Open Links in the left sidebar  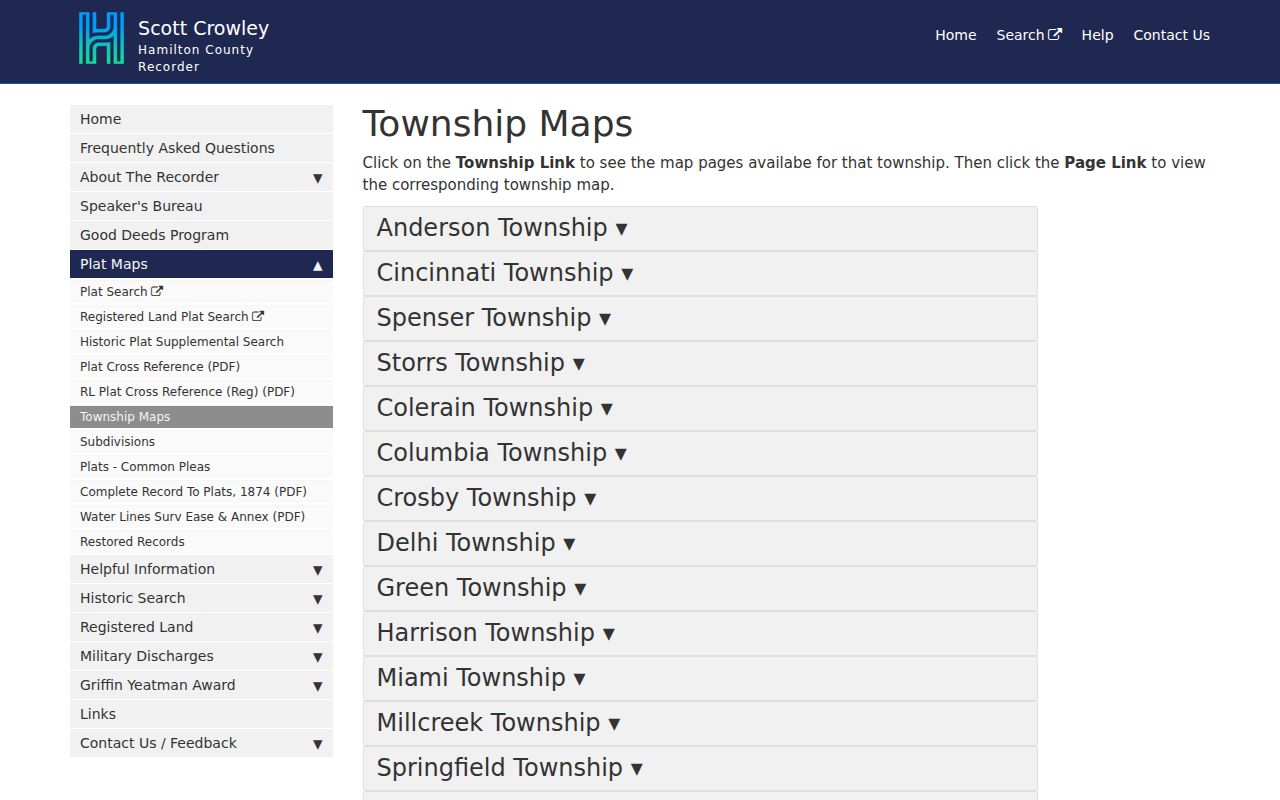coord(201,714)
